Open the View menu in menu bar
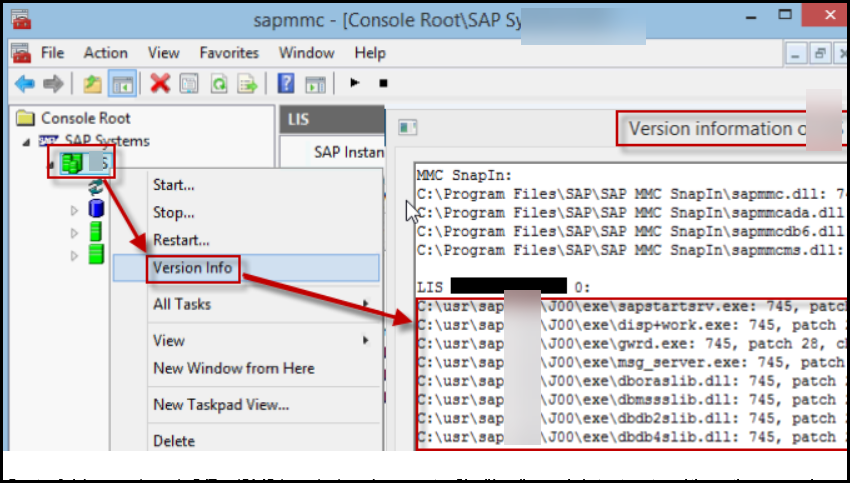 [163, 53]
